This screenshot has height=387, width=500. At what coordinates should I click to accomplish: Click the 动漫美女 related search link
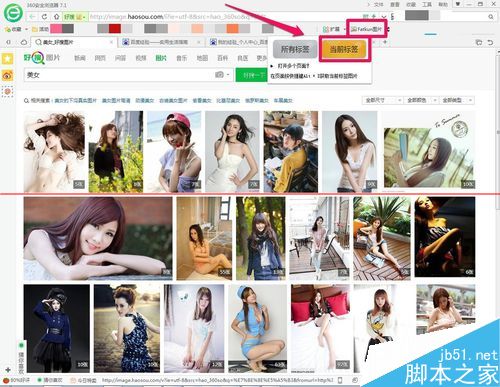145,100
